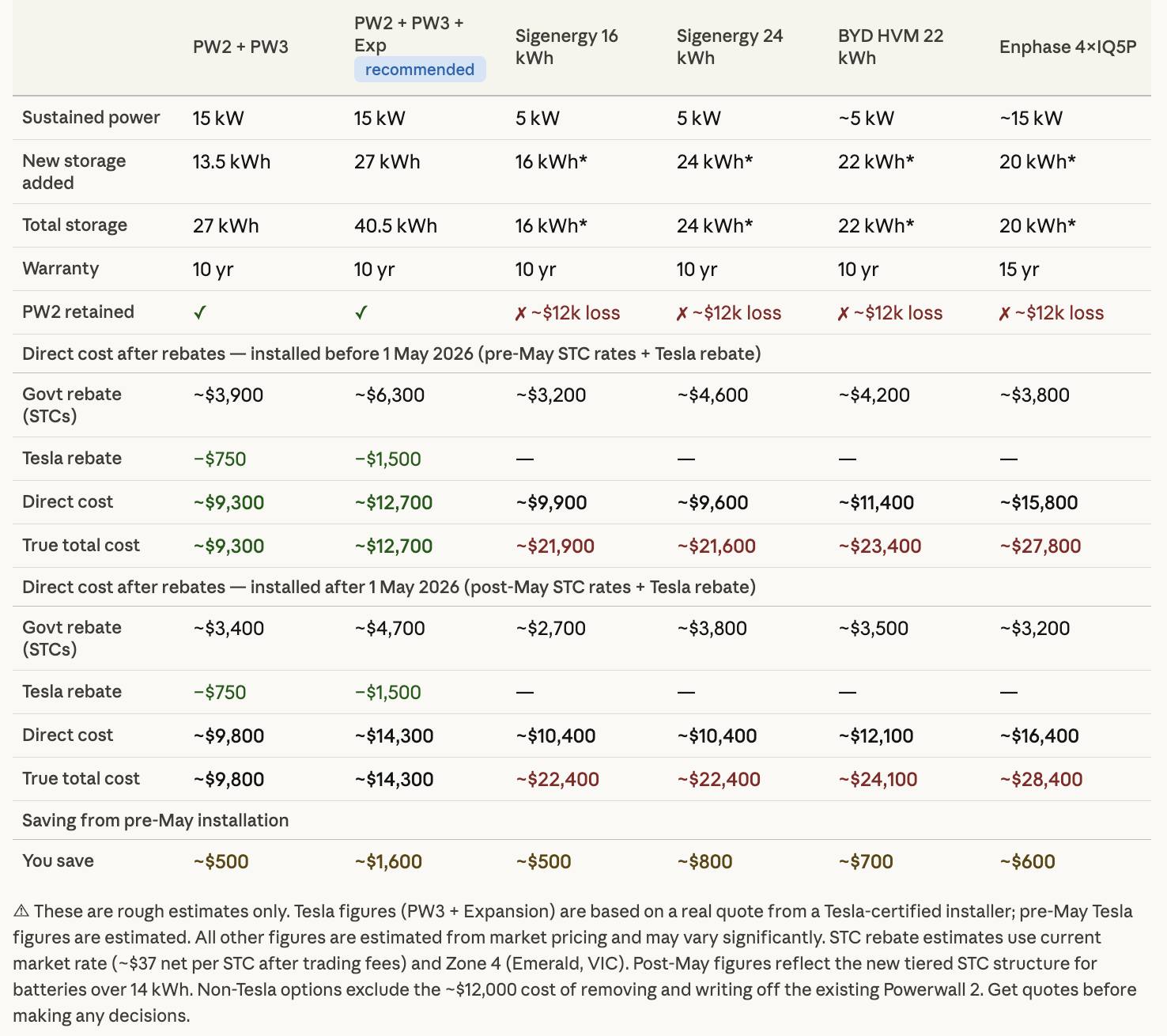The width and height of the screenshot is (1167, 1036).
Task: Click the 'Saving from pre-May installation' section heading
Action: 155,820
